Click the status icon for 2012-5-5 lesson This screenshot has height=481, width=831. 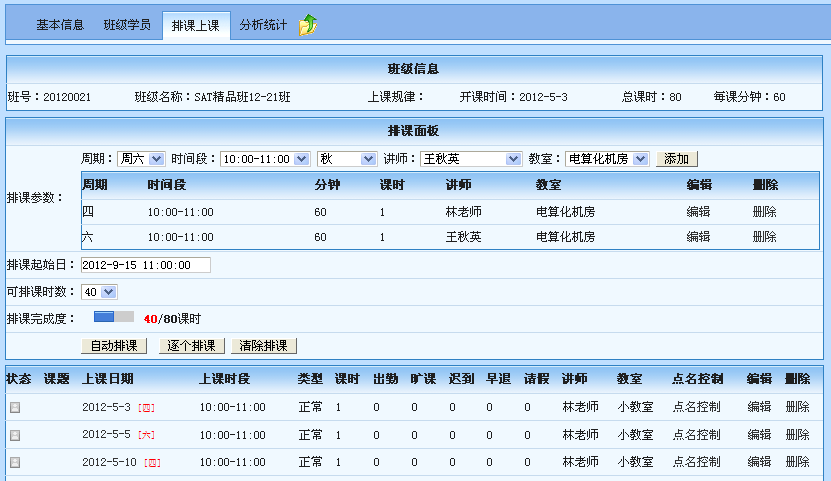(x=15, y=435)
